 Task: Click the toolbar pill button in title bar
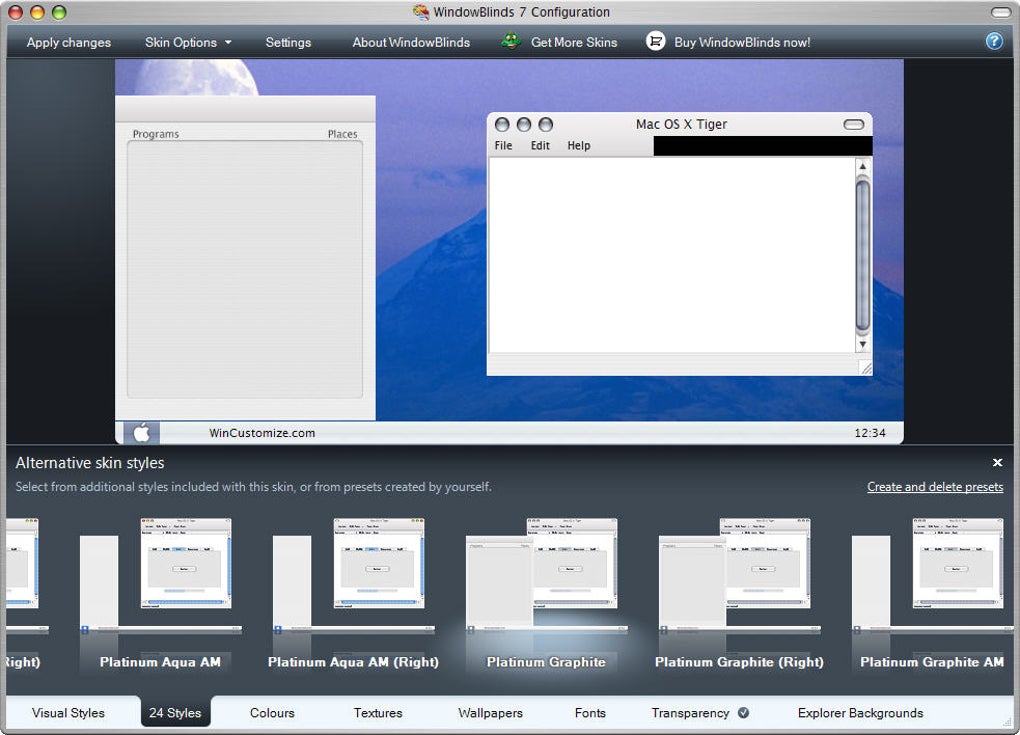pos(1000,12)
